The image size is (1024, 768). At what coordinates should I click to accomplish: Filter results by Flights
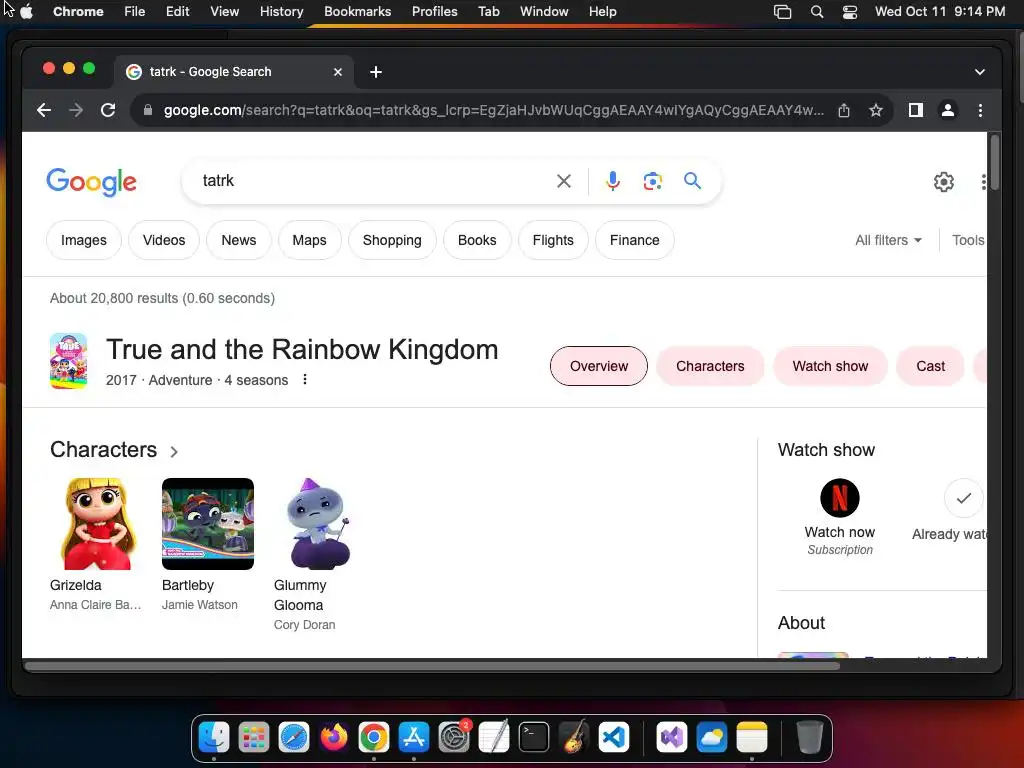coord(553,240)
